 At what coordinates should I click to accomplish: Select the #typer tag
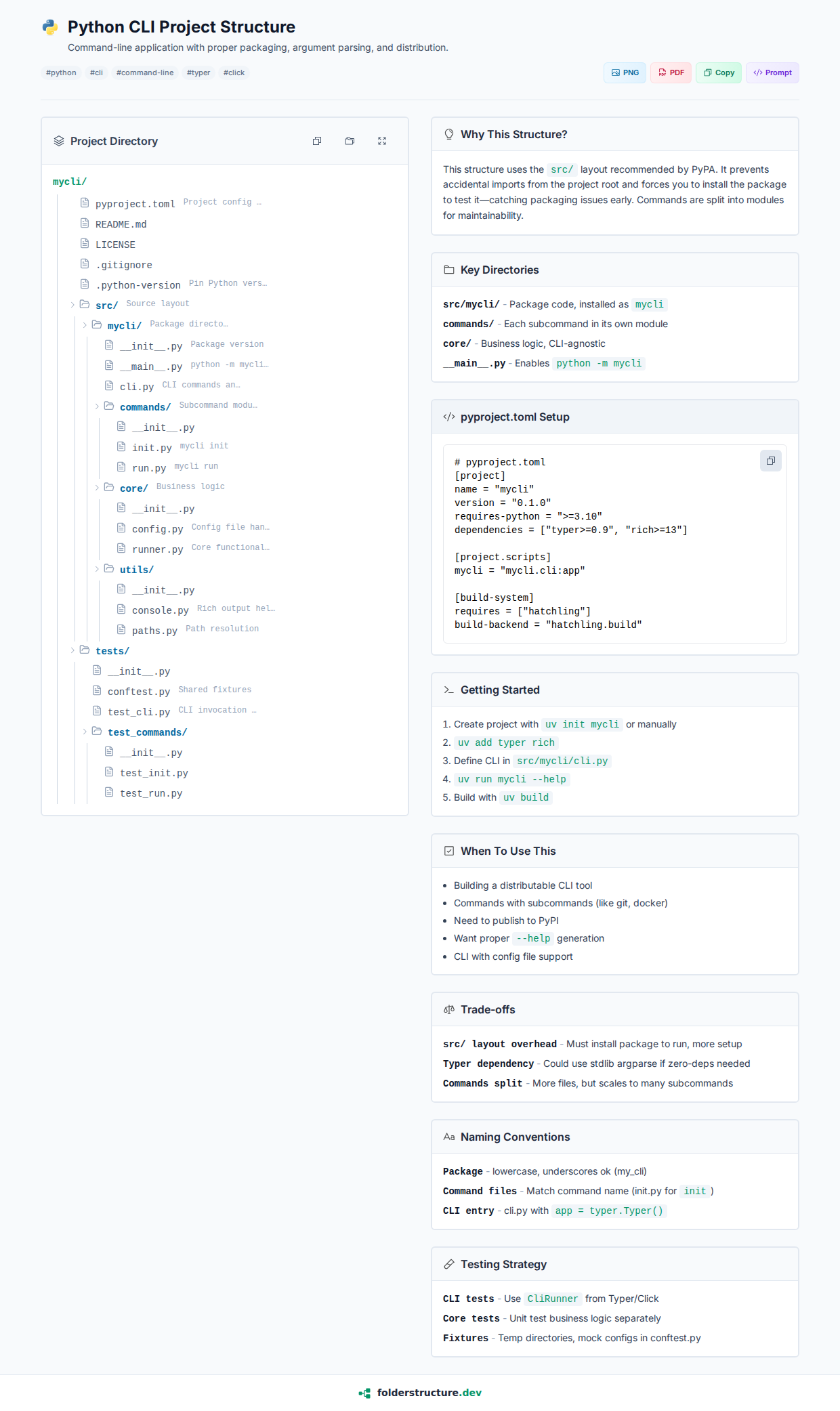click(x=198, y=72)
